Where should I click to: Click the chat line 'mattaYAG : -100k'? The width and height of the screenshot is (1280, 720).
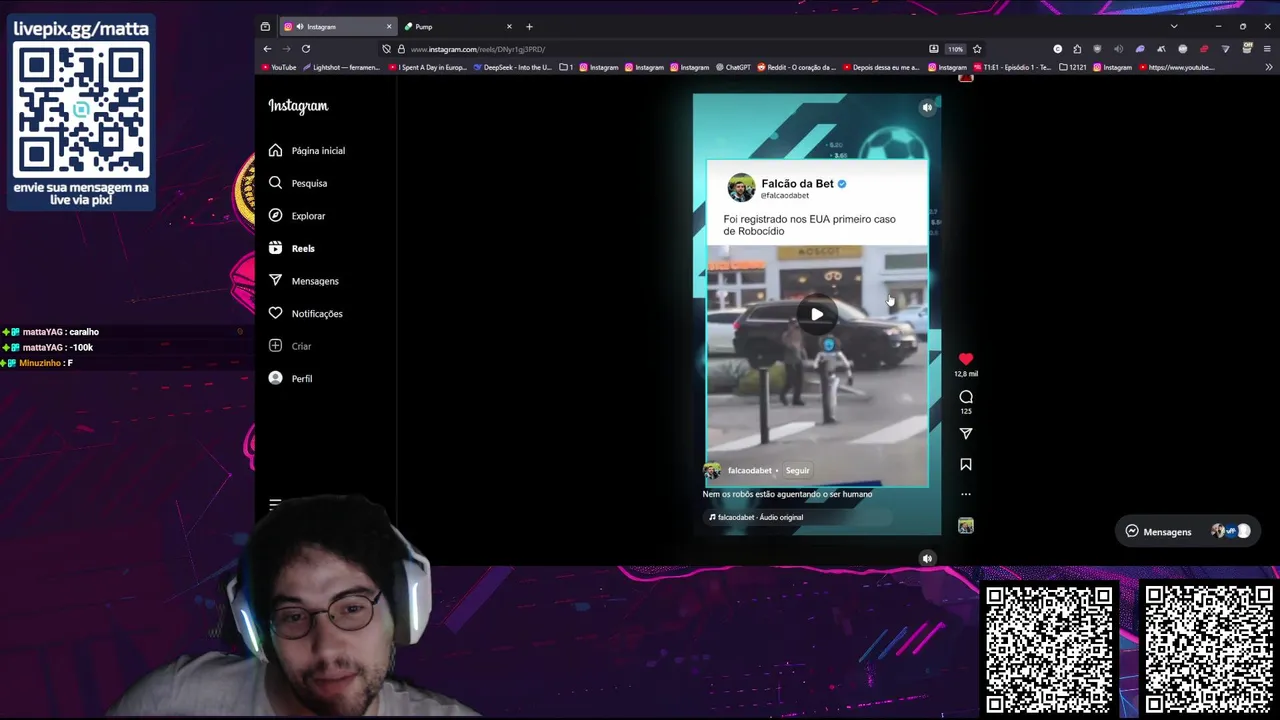(x=48, y=348)
